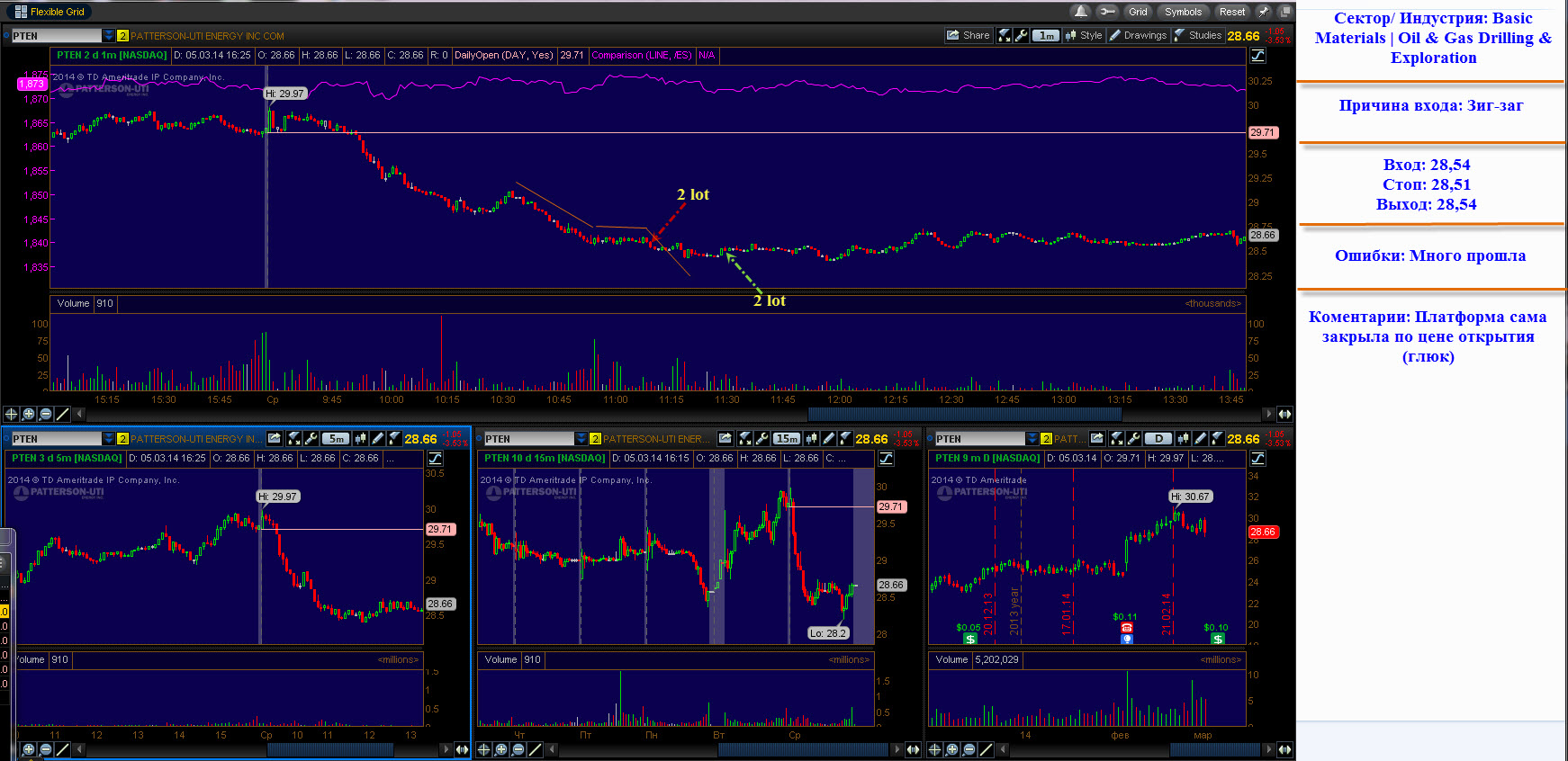Open Style candles icon in 15m chart

click(812, 438)
